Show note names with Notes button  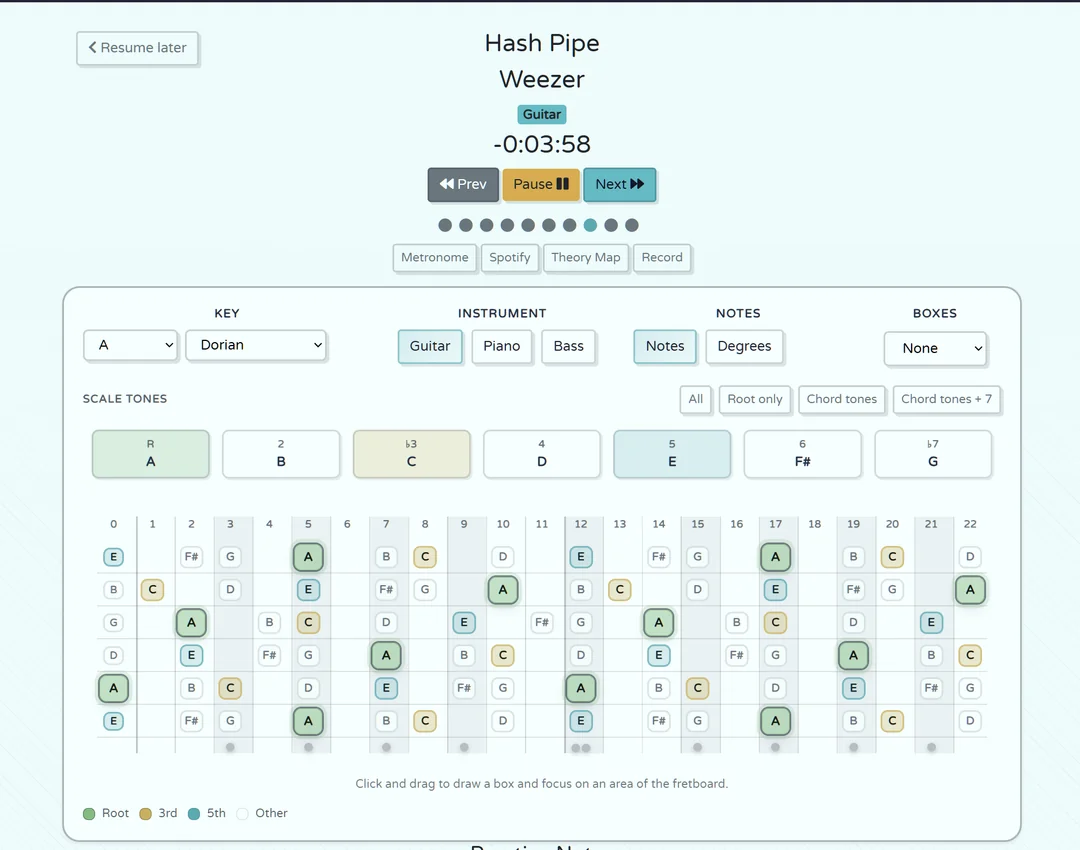665,346
